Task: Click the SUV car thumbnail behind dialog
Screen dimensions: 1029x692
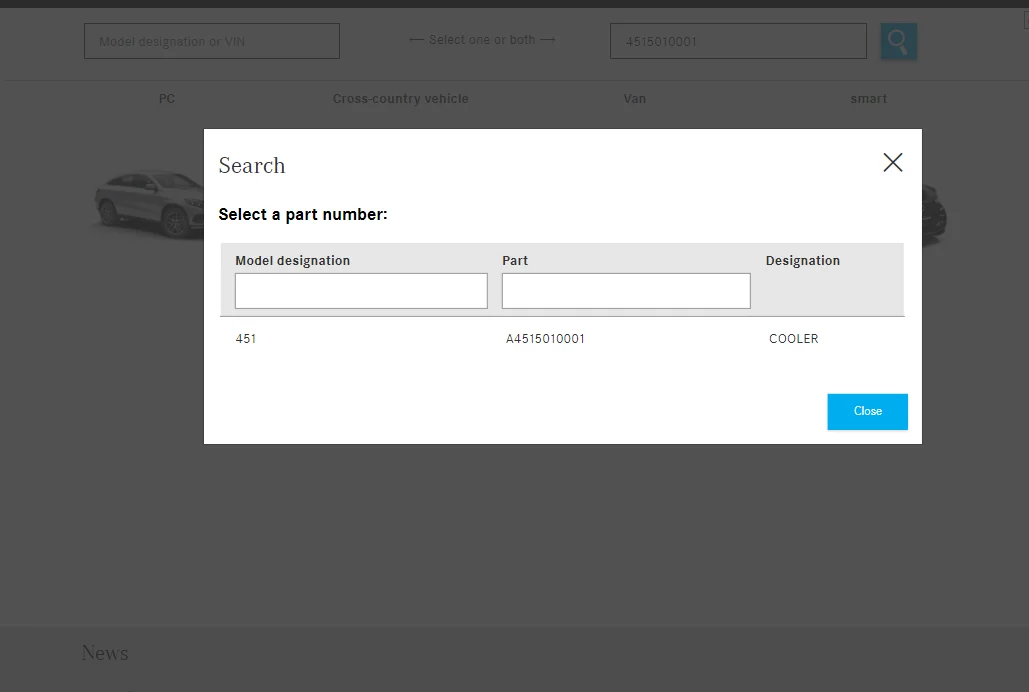Action: pos(149,203)
